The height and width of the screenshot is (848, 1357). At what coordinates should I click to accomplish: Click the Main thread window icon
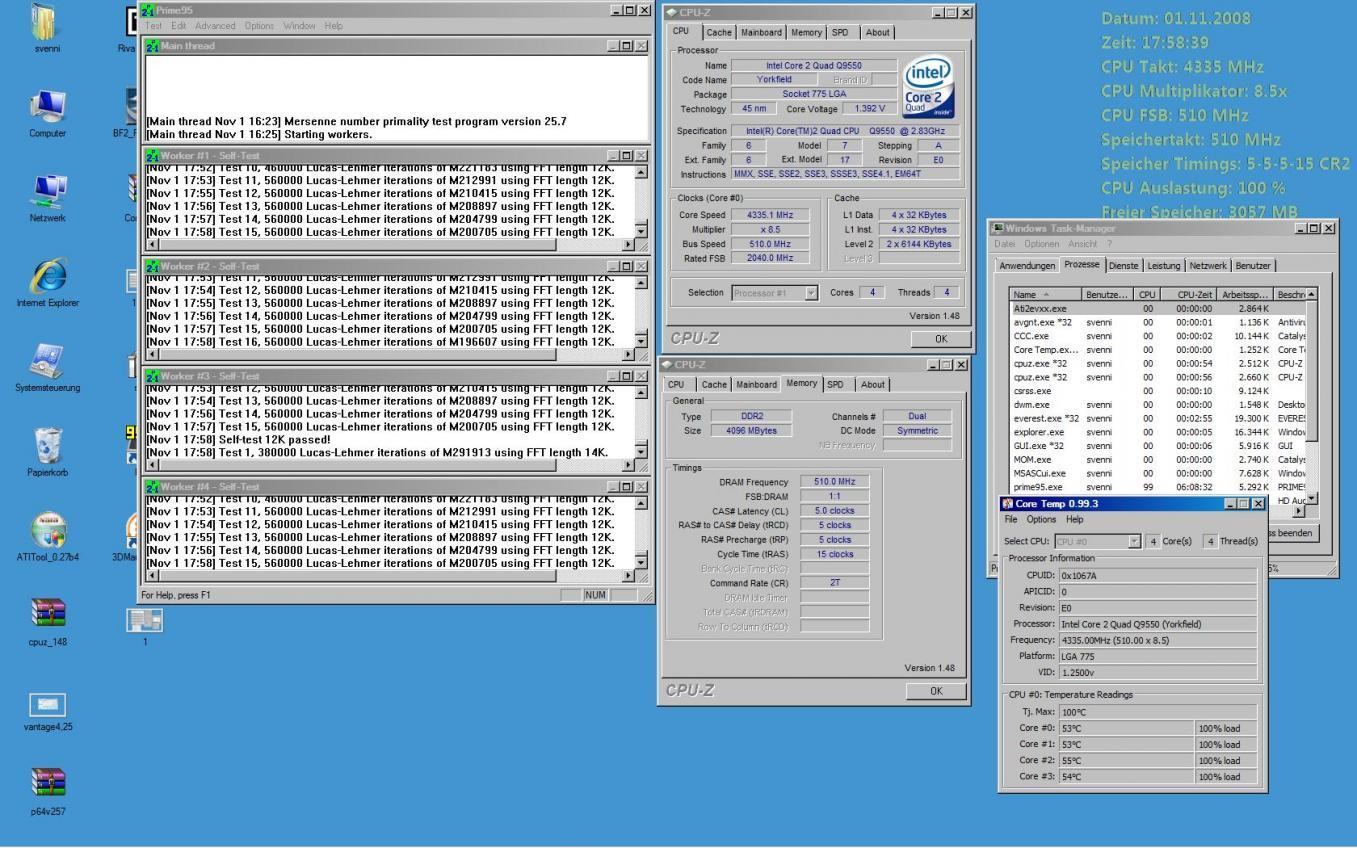click(153, 46)
